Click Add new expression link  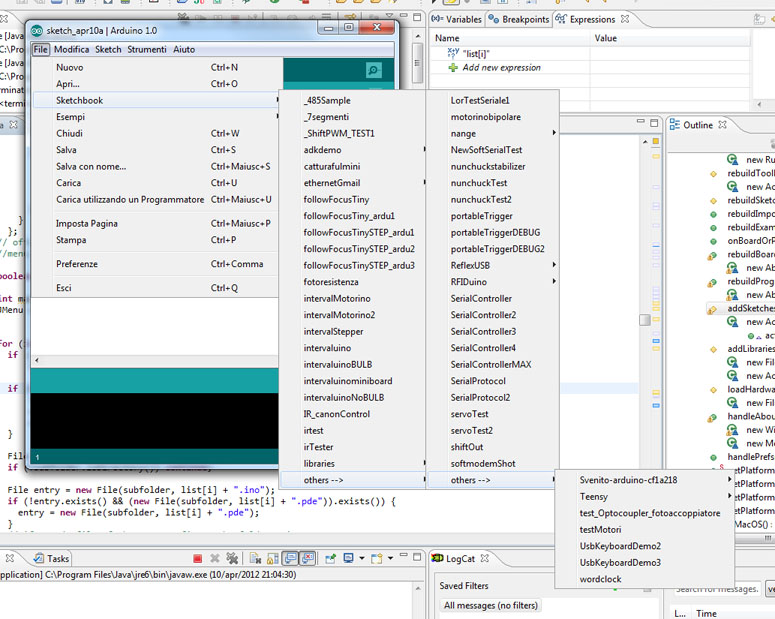(x=502, y=68)
